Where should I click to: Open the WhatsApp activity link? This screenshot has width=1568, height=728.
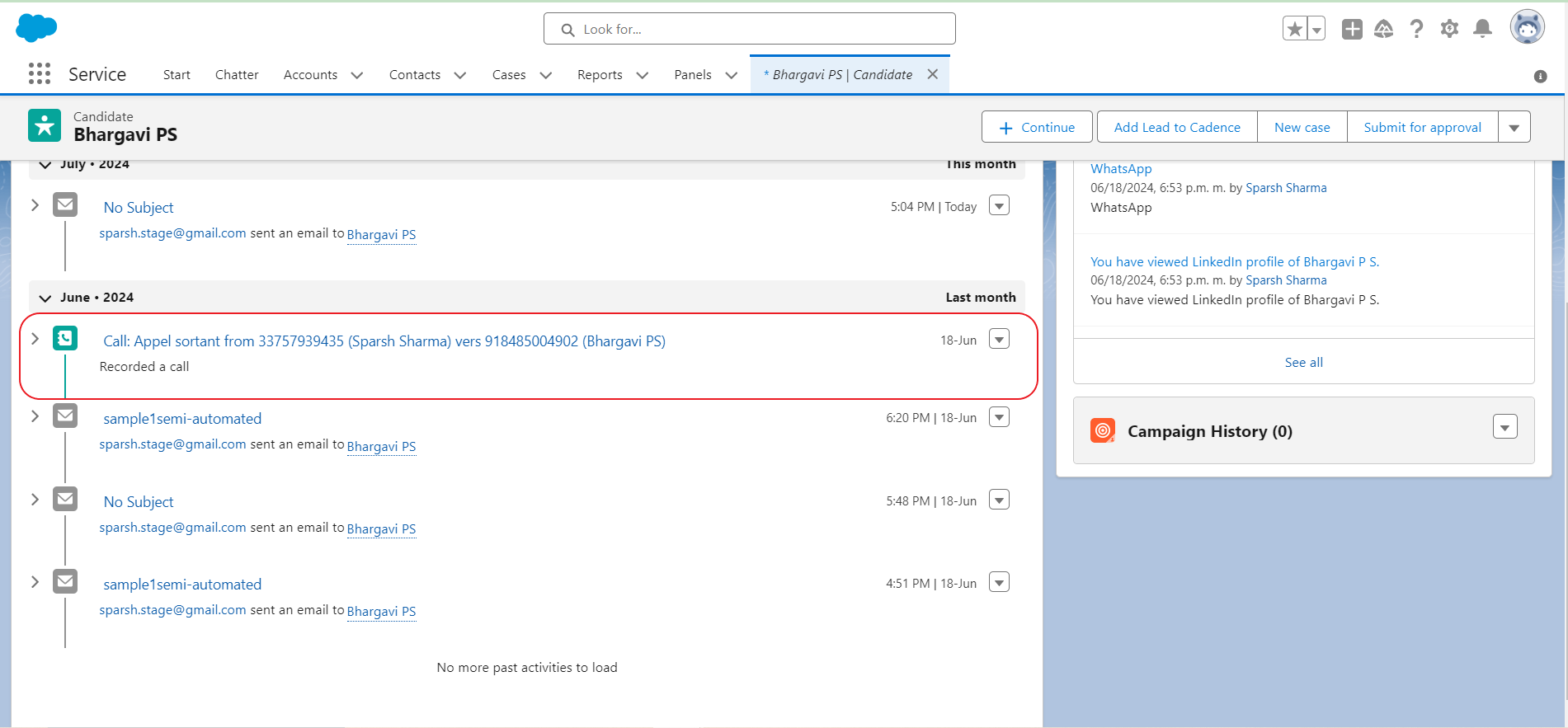tap(1121, 168)
